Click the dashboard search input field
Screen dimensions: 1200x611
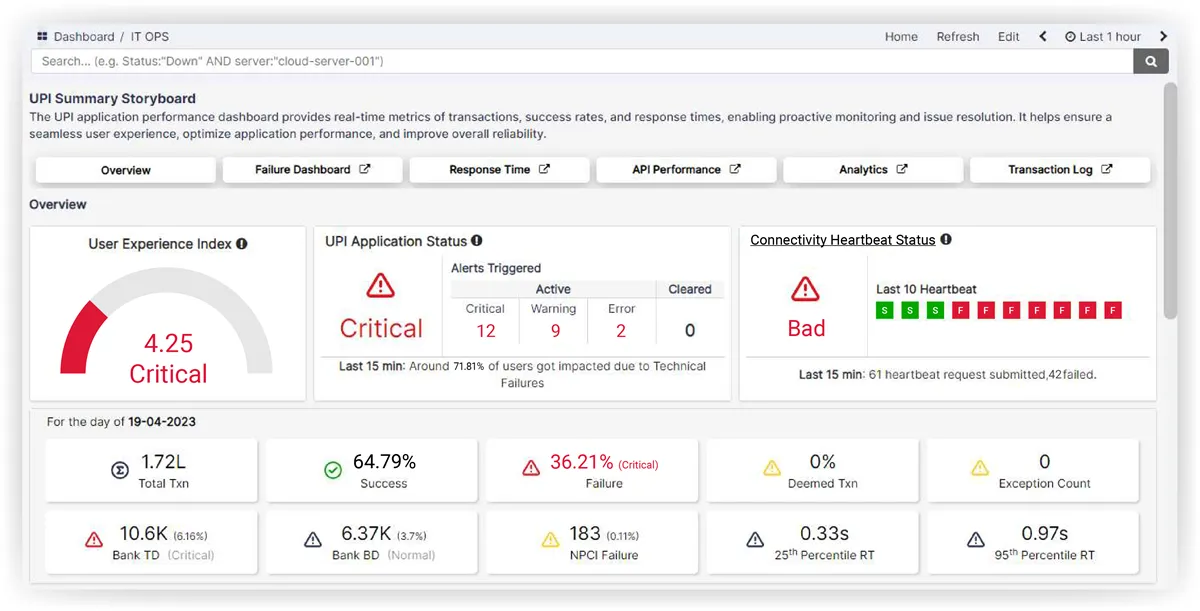click(x=583, y=61)
